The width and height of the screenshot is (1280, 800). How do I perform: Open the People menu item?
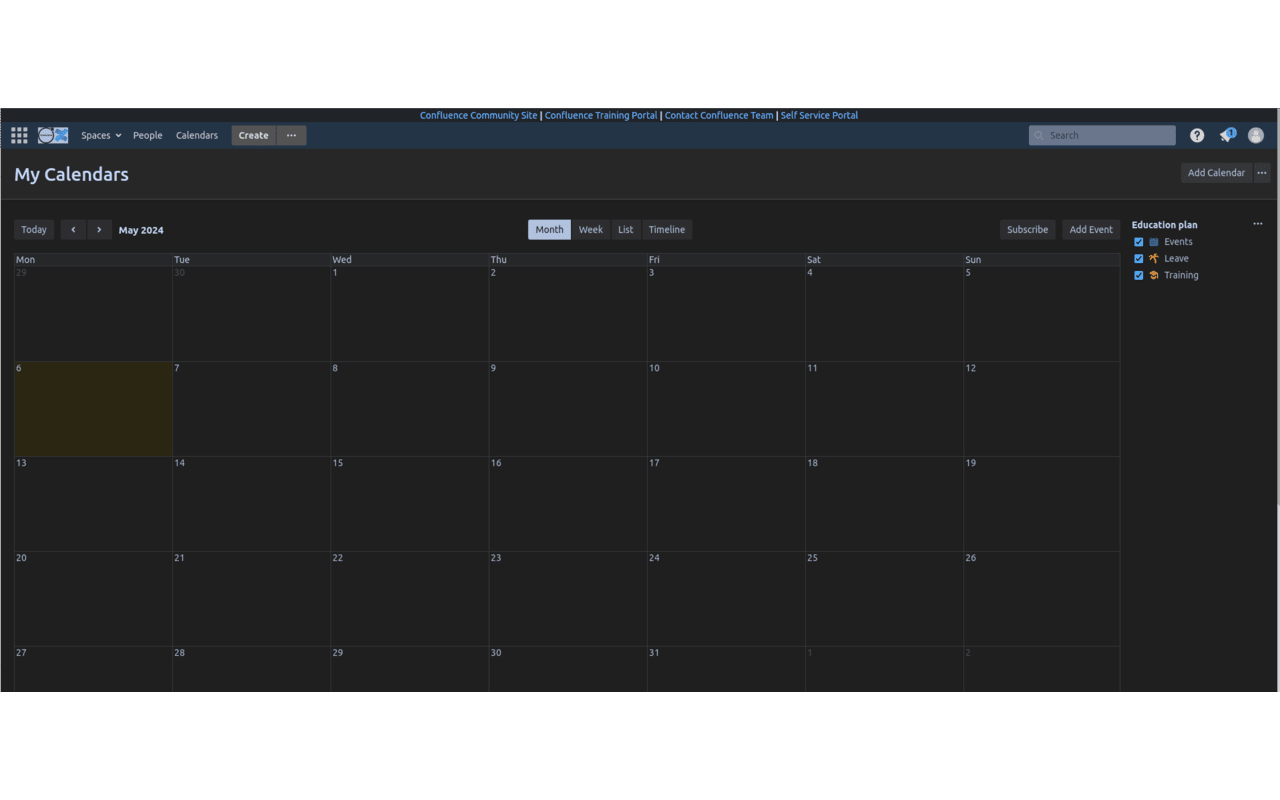coord(147,135)
